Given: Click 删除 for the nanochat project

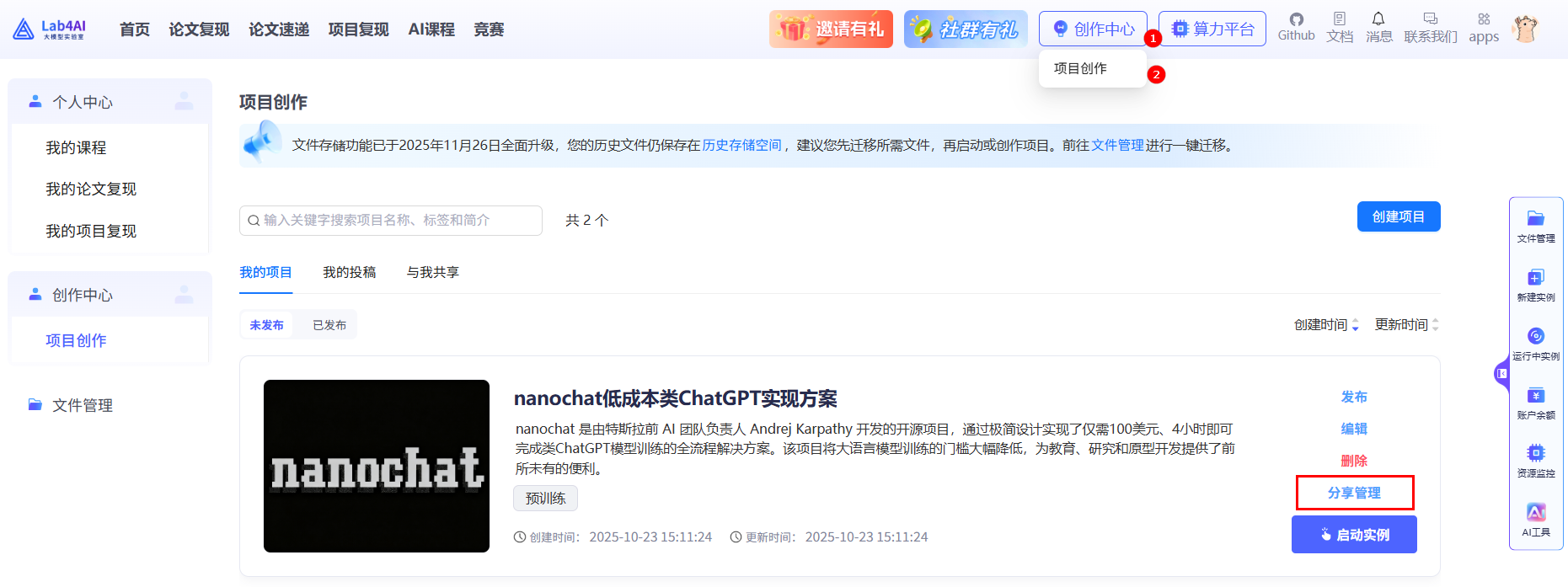Looking at the screenshot, I should [x=1354, y=461].
